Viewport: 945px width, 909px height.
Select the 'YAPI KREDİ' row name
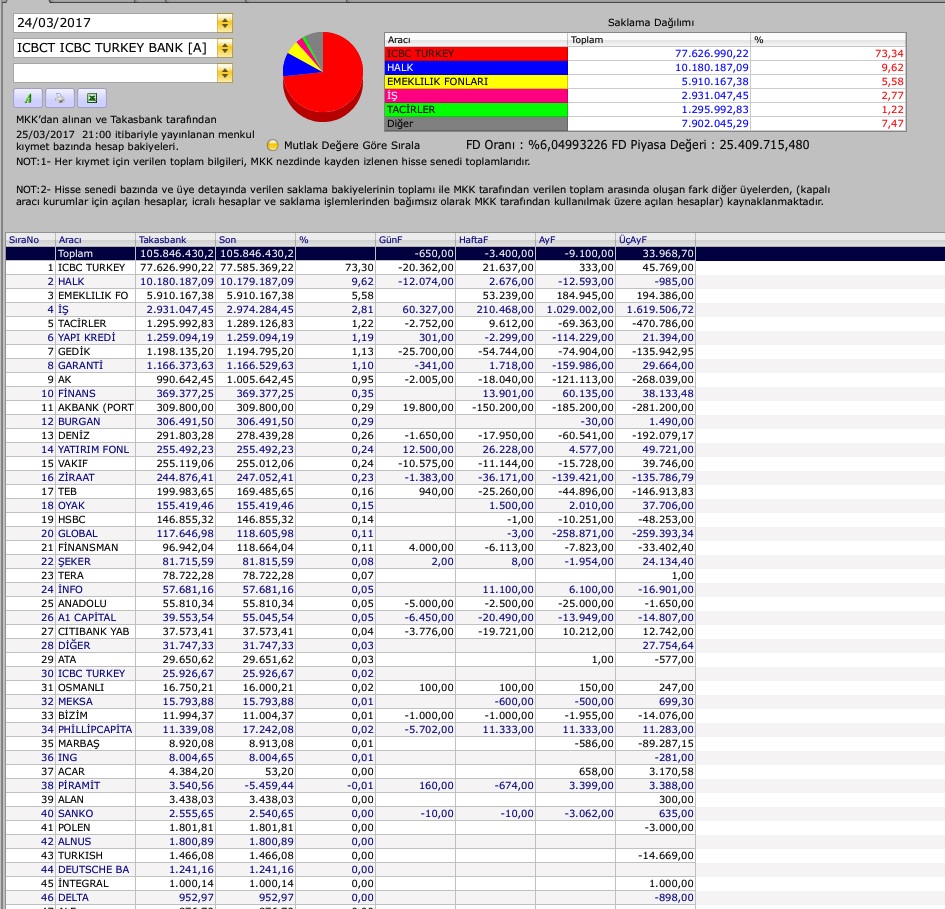coord(86,338)
